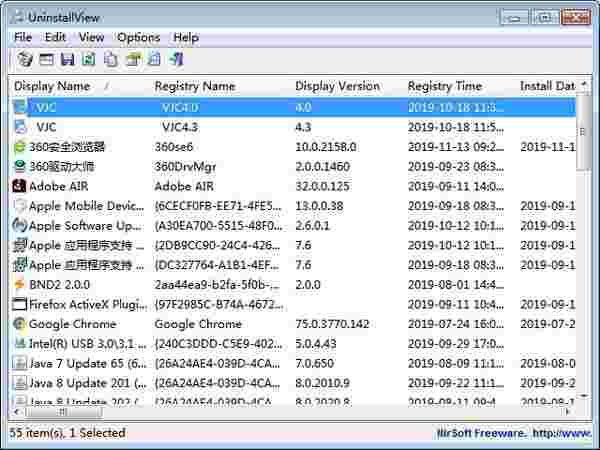Click the Copy selected items toolbar icon
Screen dimensions: 600x450
click(111, 60)
